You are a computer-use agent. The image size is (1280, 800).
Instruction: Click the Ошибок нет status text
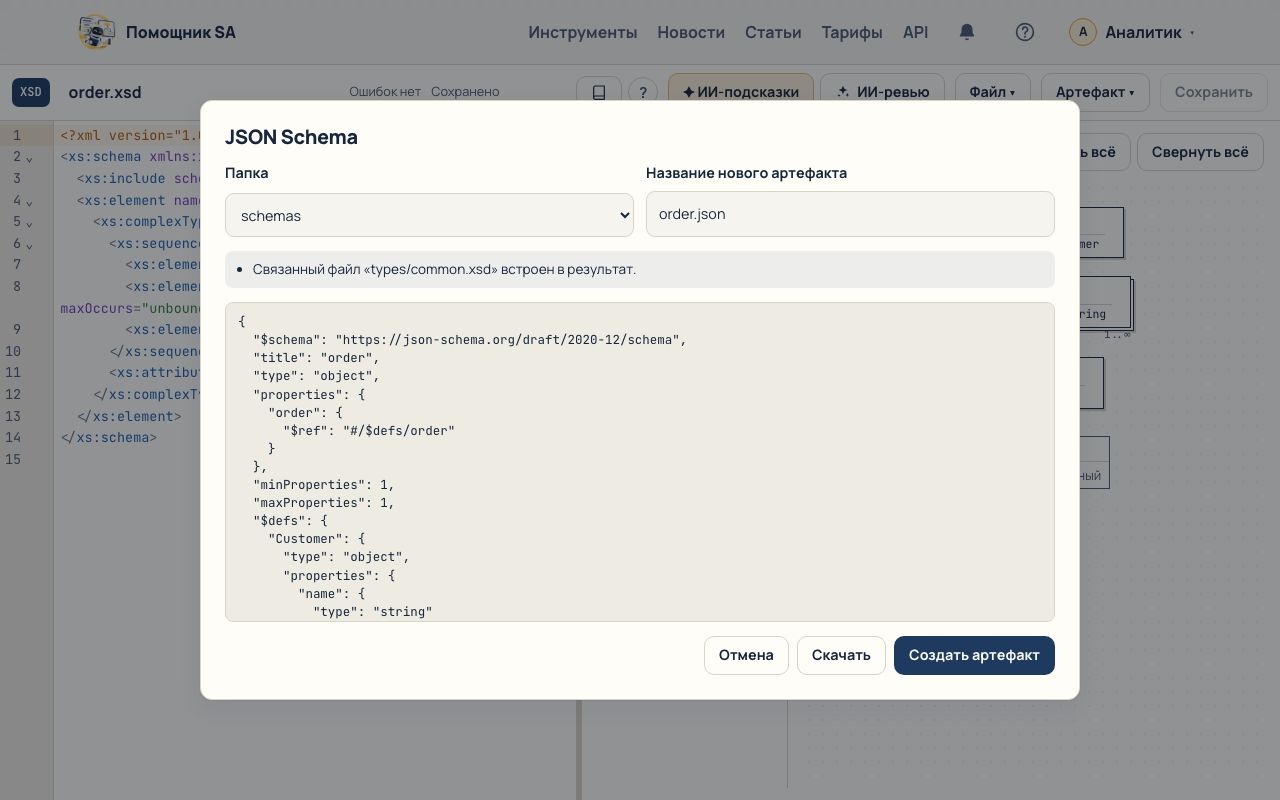point(385,92)
